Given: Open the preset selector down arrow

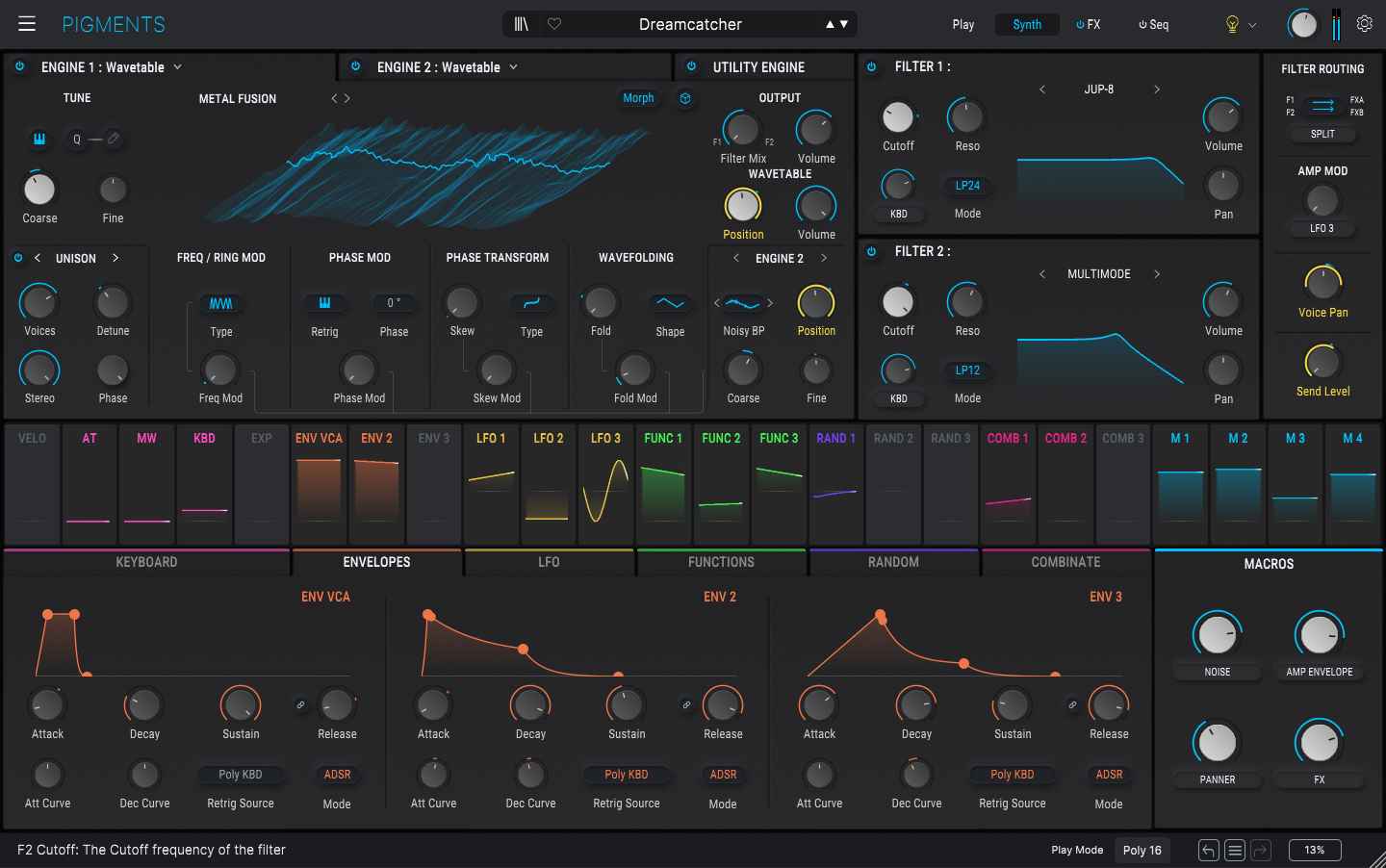Looking at the screenshot, I should tap(841, 23).
